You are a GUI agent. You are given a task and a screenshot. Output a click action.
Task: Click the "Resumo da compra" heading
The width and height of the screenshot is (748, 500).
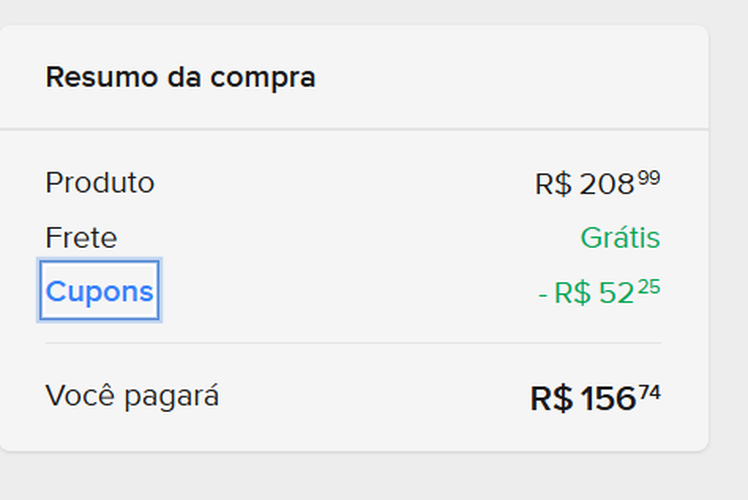coord(180,77)
